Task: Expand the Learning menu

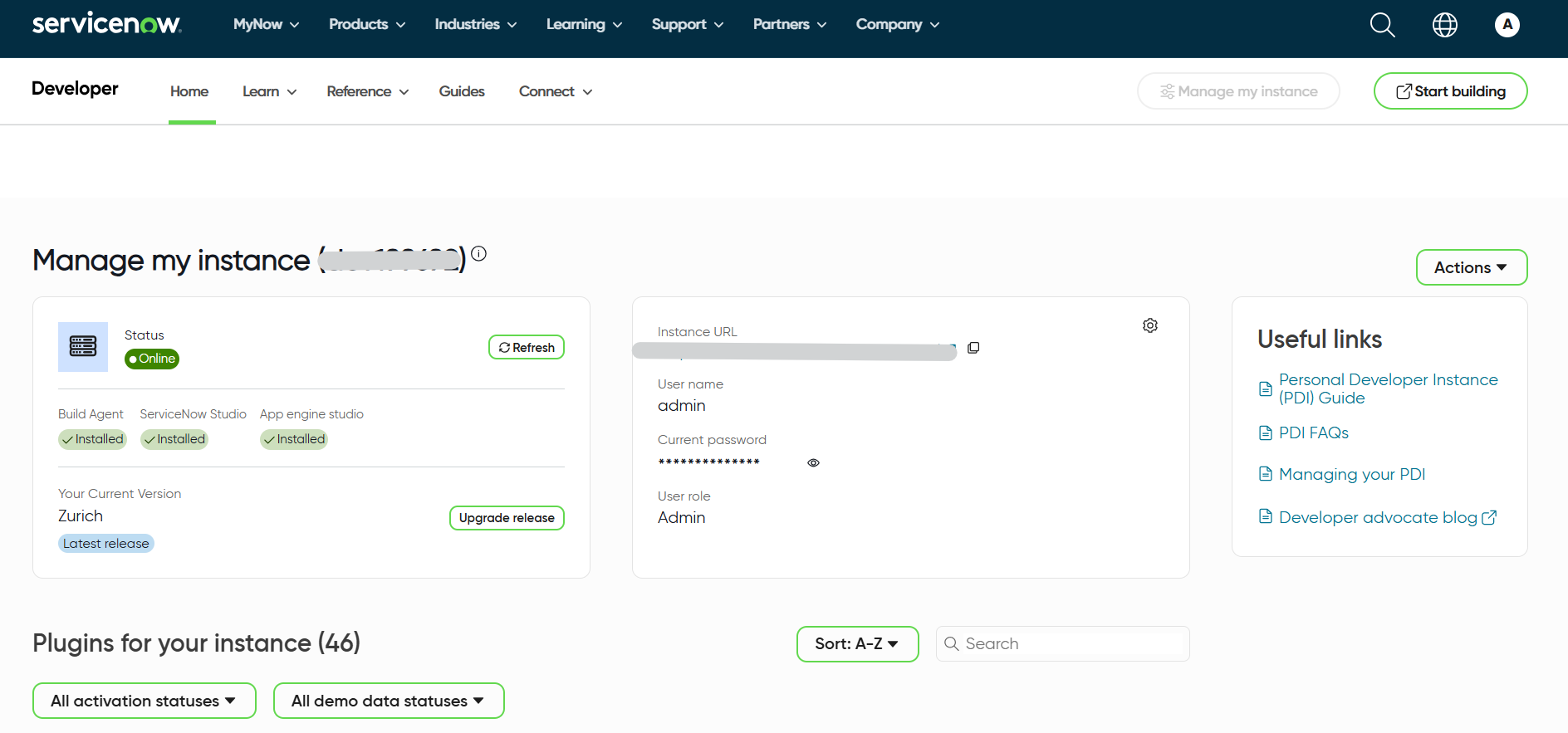Action: (584, 24)
